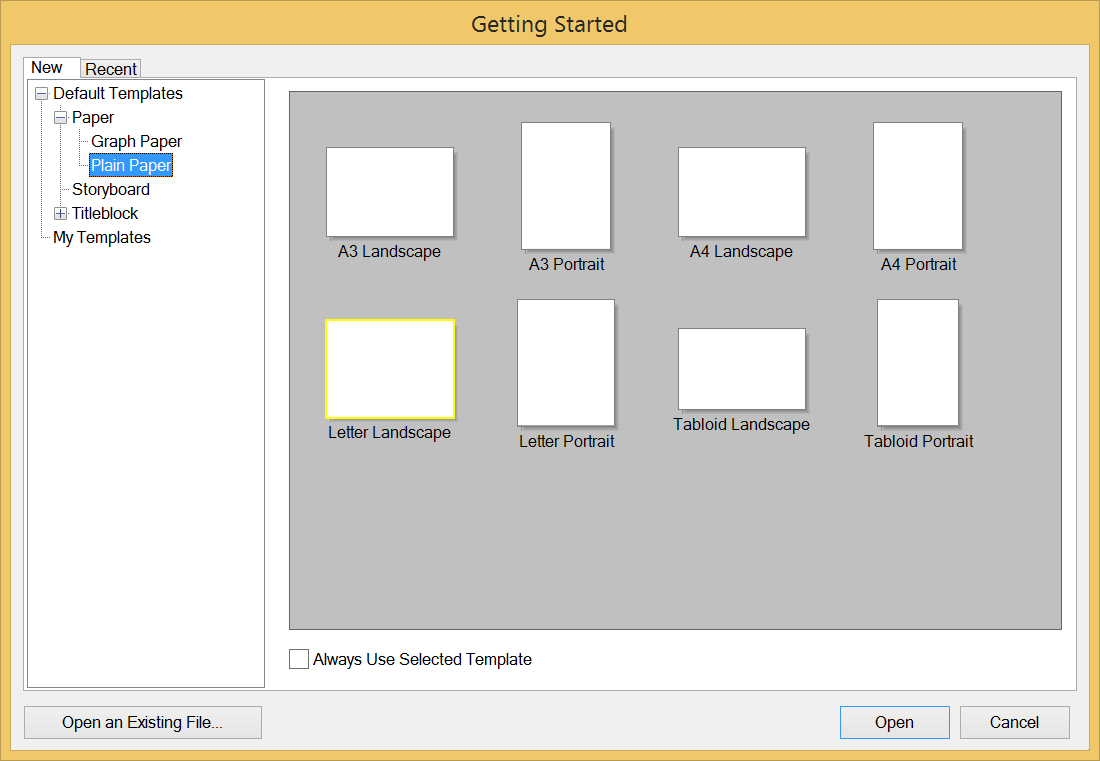
Task: Select Default Templates label in tree
Action: pyautogui.click(x=118, y=93)
